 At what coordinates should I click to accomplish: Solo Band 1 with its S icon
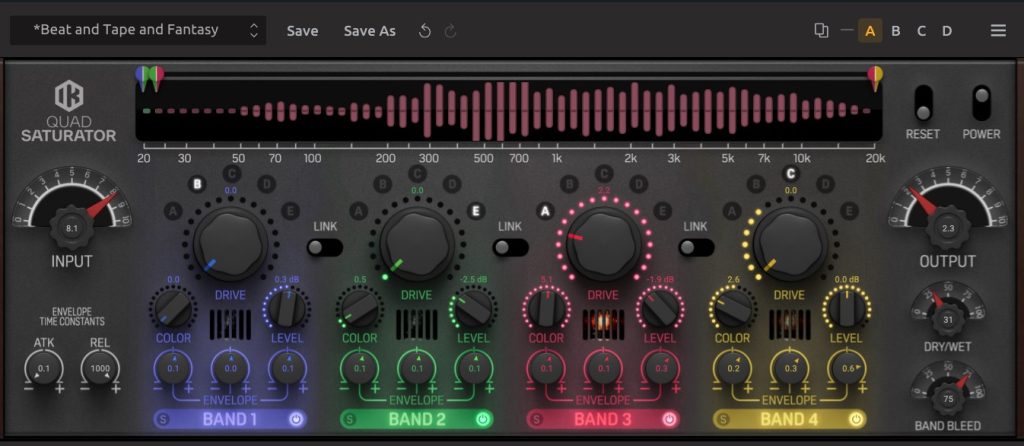[x=163, y=419]
